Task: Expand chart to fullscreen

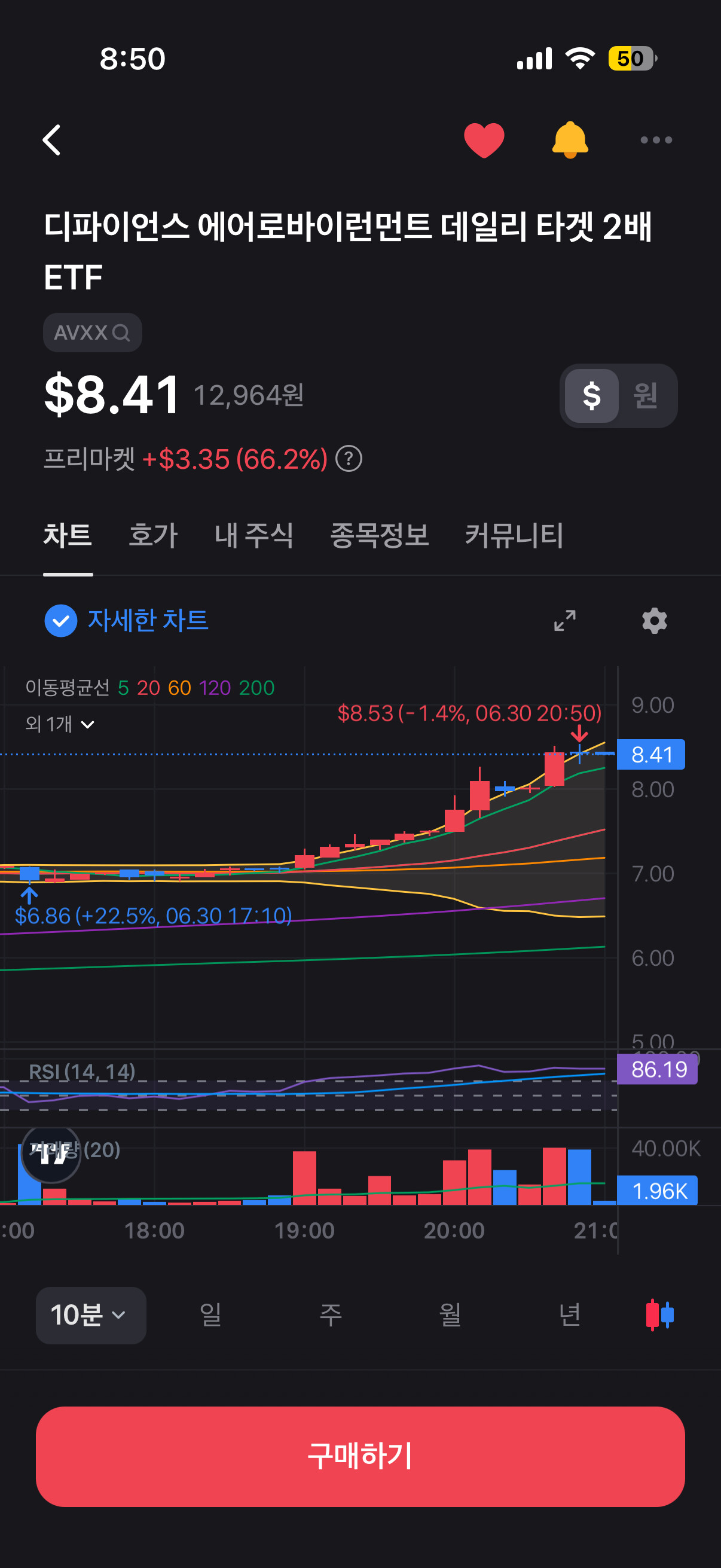Action: [564, 620]
